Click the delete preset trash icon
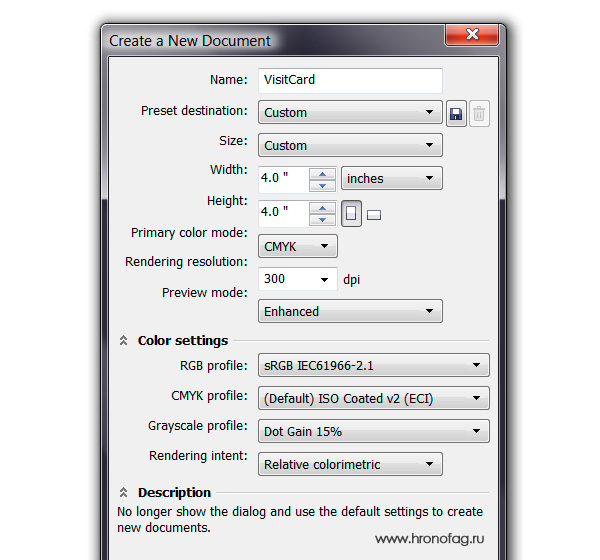This screenshot has width=600, height=560. [x=479, y=113]
